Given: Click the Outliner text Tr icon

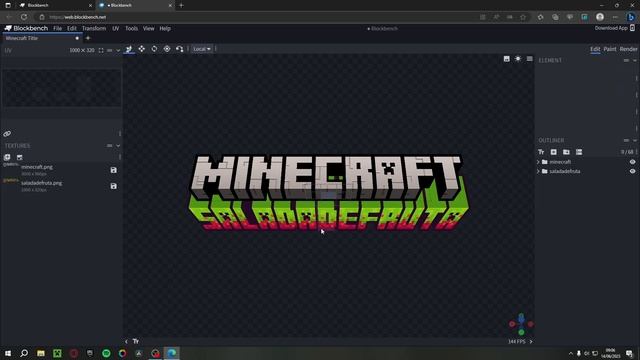Looking at the screenshot, I should click(x=541, y=152).
